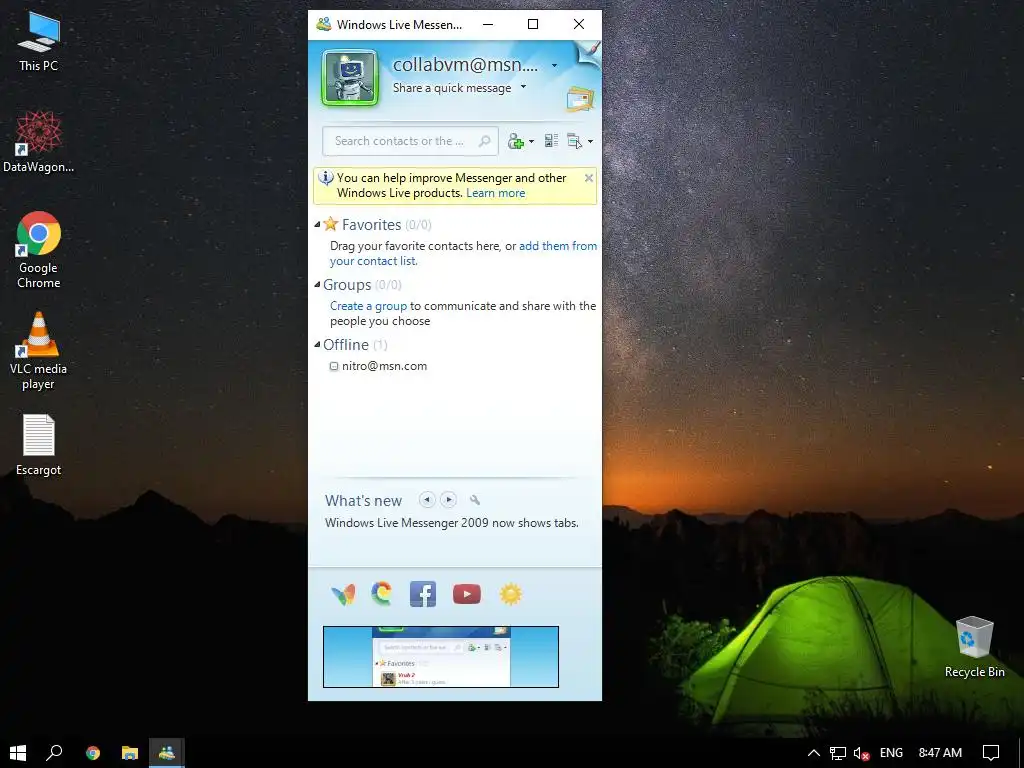Click Messenger taskbar button
1024x768 pixels.
pyautogui.click(x=167, y=752)
